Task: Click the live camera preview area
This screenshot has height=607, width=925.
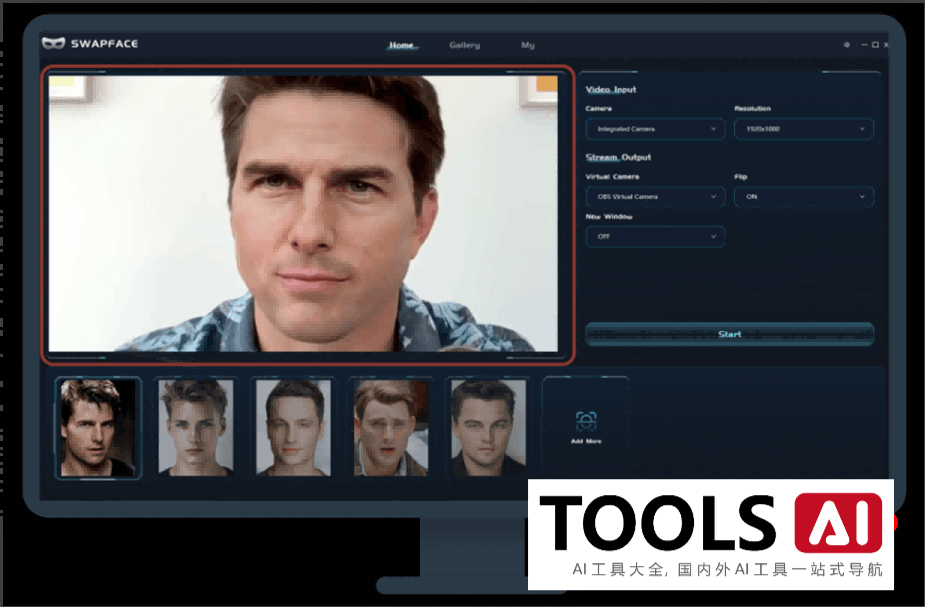Action: pos(308,213)
